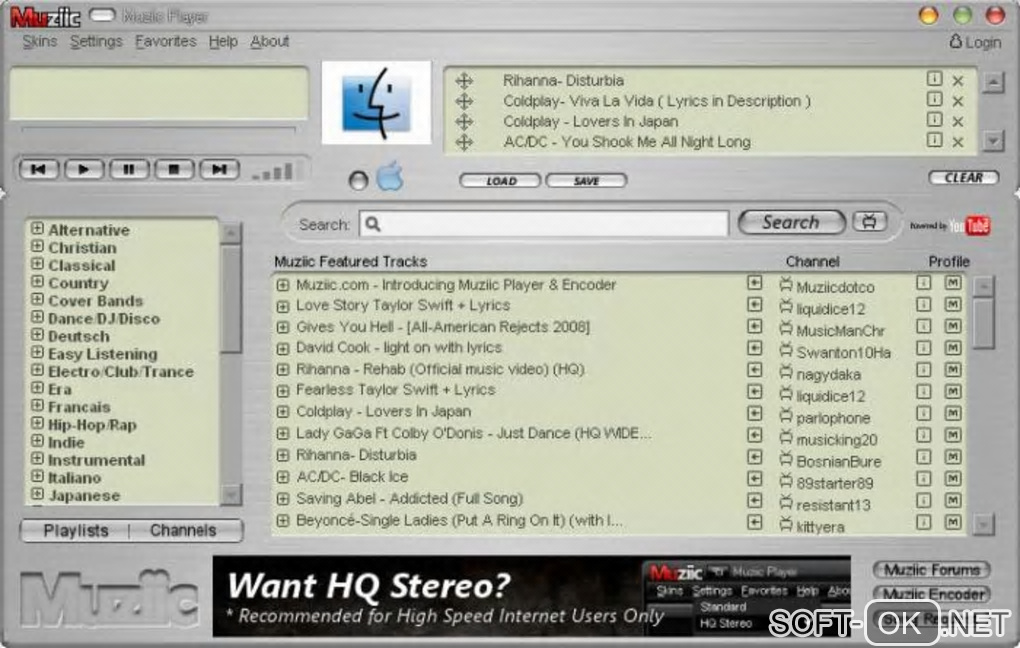Remove AC/DC You Shook Me from queue

[x=958, y=142]
